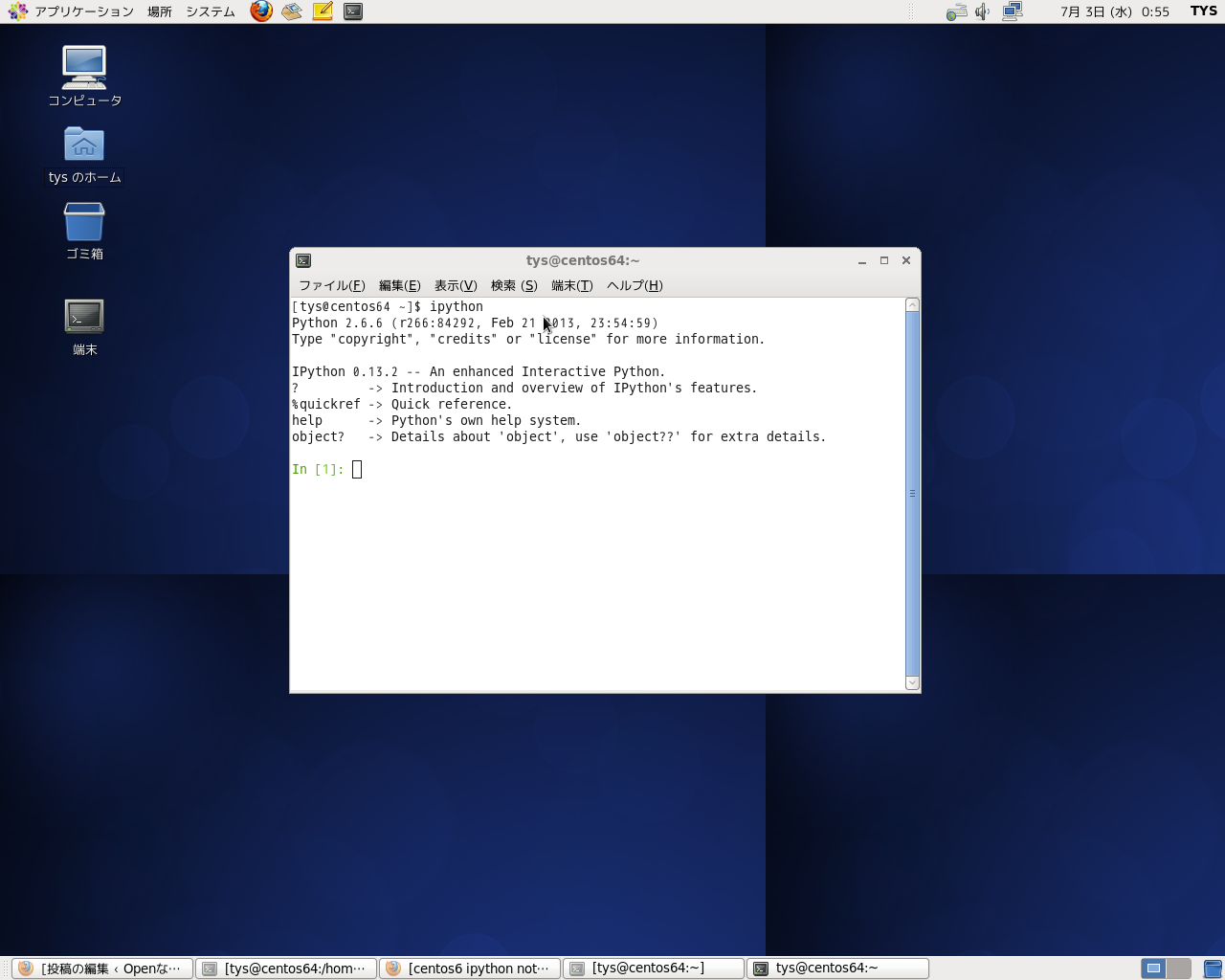The height and width of the screenshot is (980, 1225).
Task: Expand the アプリケーション menu
Action: tap(73, 11)
